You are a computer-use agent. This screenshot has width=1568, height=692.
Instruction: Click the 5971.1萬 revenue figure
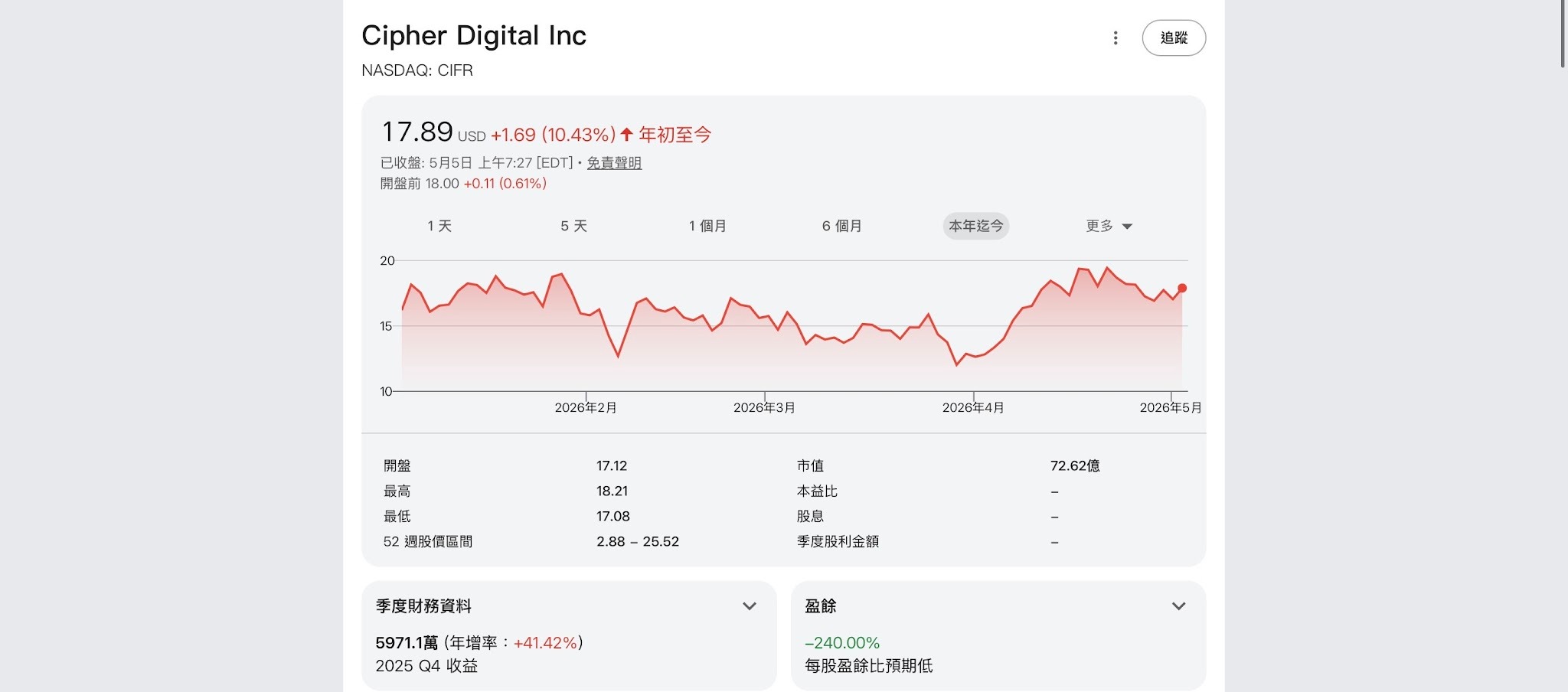coord(407,643)
